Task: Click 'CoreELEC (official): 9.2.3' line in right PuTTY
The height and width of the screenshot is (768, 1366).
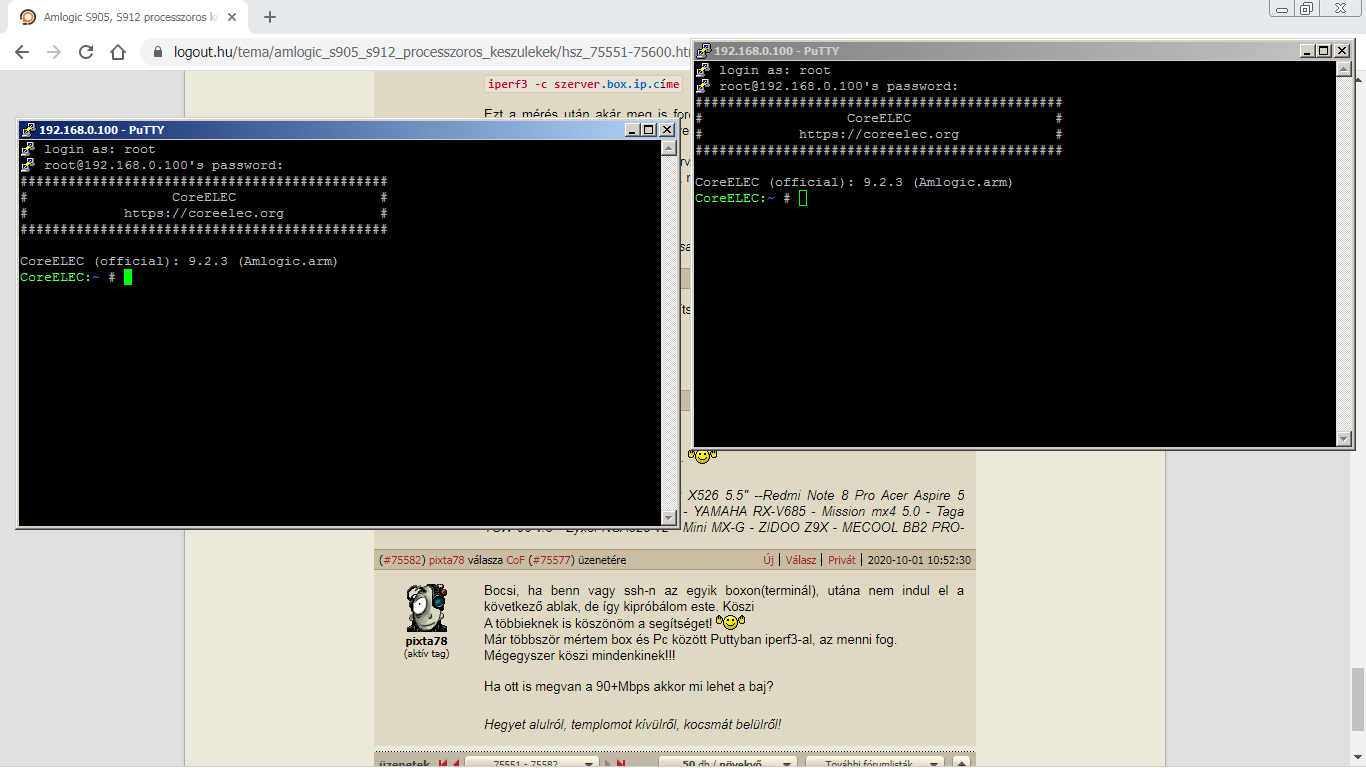Action: pyautogui.click(x=854, y=182)
